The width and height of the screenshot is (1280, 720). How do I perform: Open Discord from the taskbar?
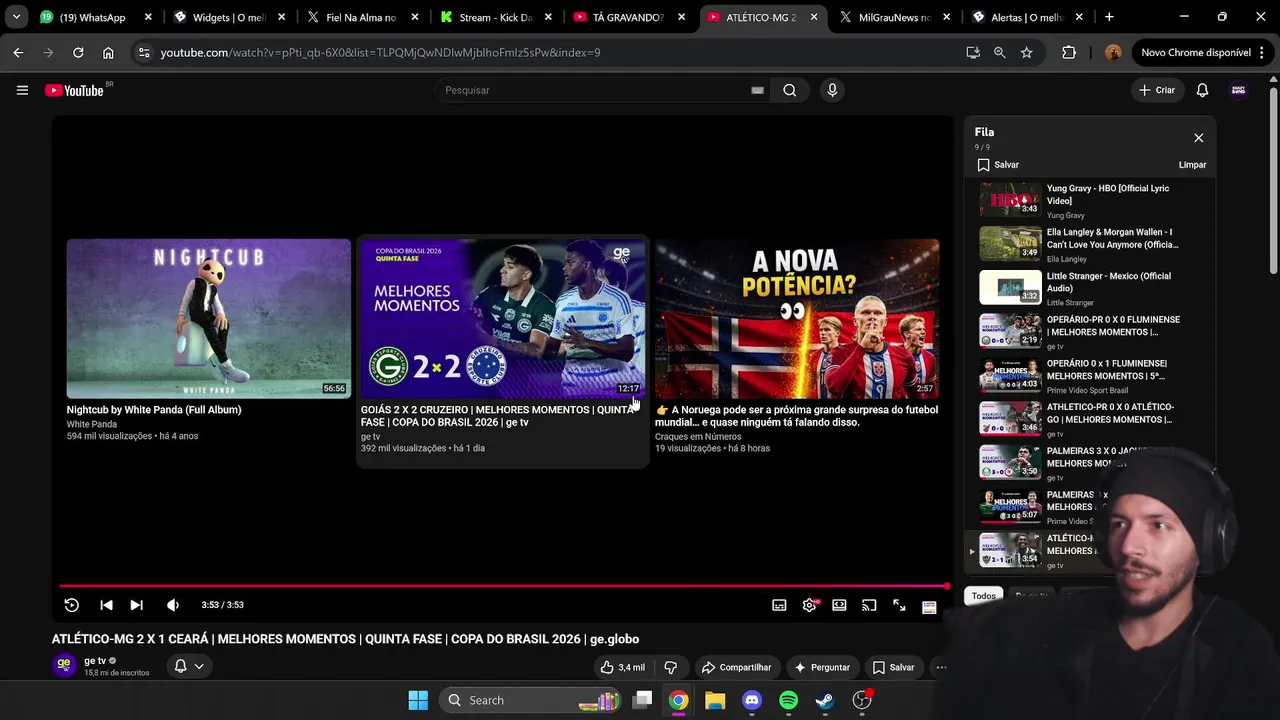(752, 700)
